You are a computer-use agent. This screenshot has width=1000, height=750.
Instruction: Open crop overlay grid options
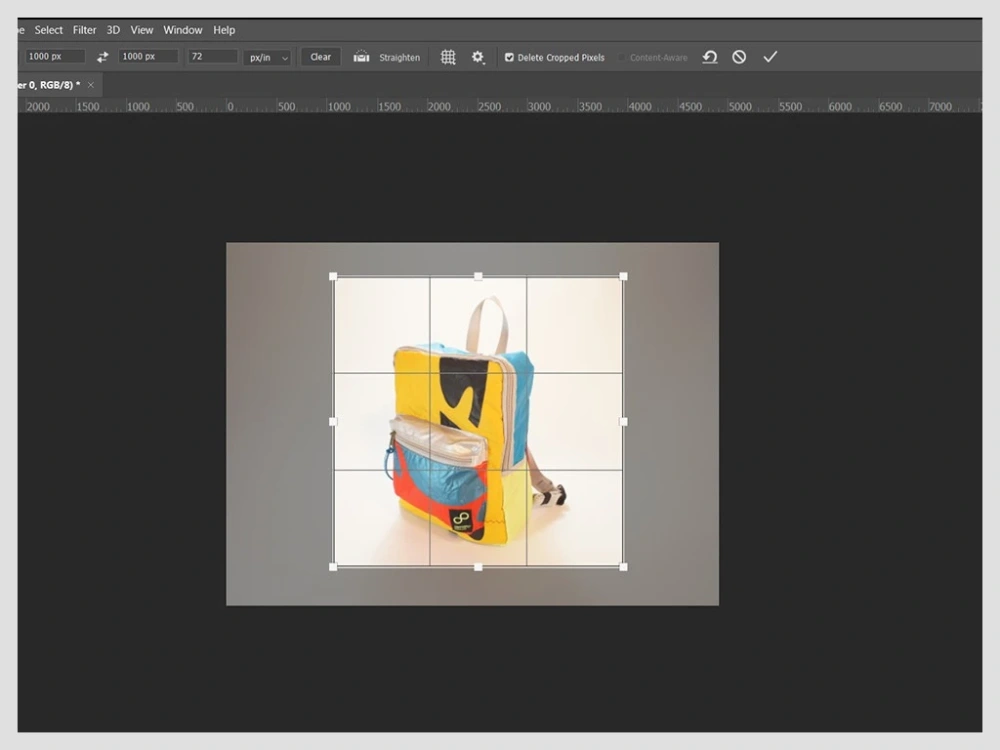(448, 57)
